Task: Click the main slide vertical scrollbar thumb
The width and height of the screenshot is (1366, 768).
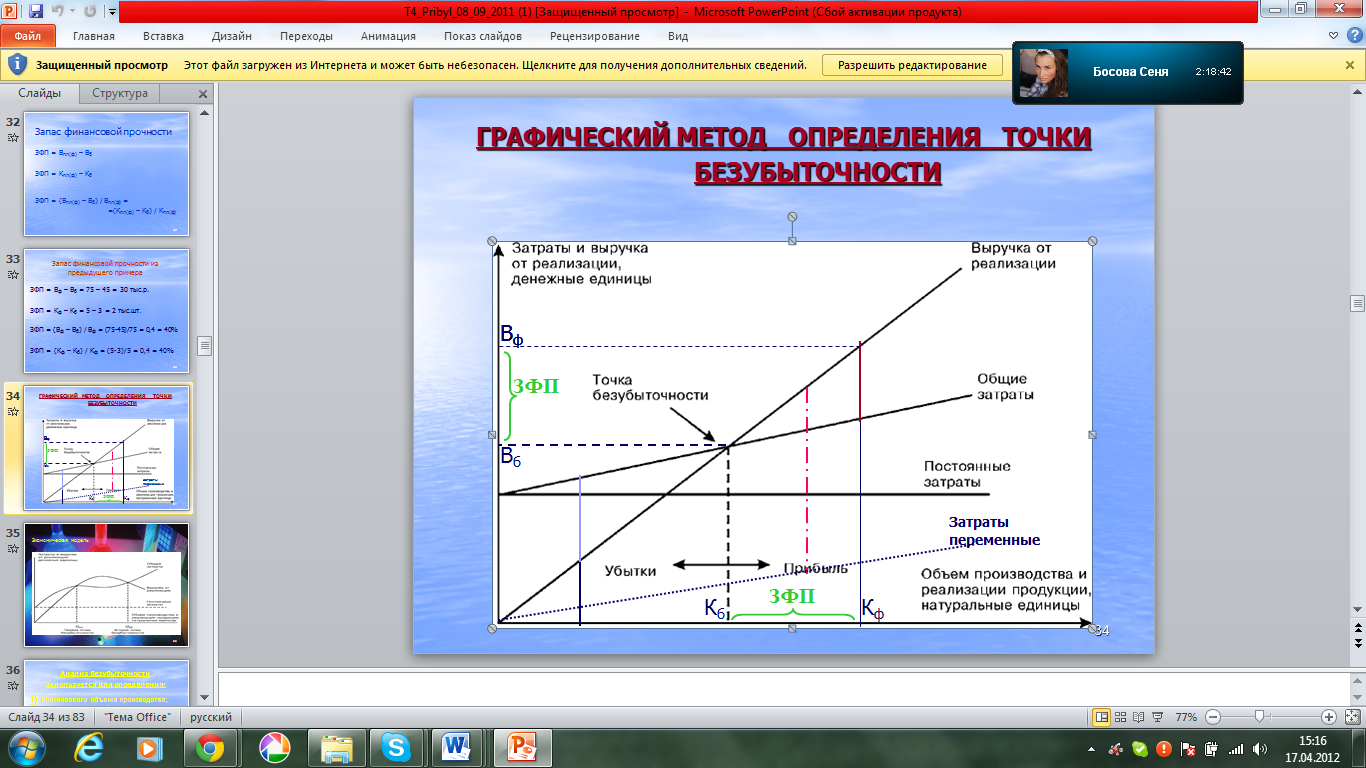Action: click(1358, 303)
